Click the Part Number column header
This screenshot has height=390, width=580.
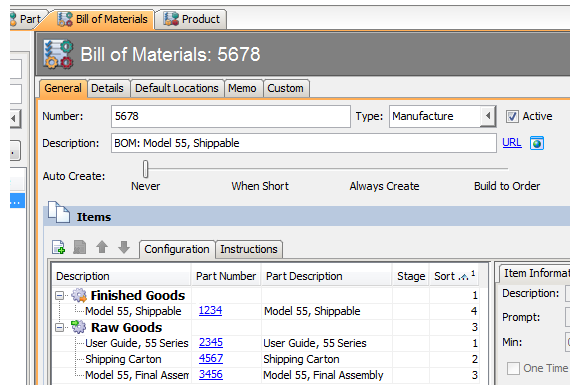click(x=226, y=276)
